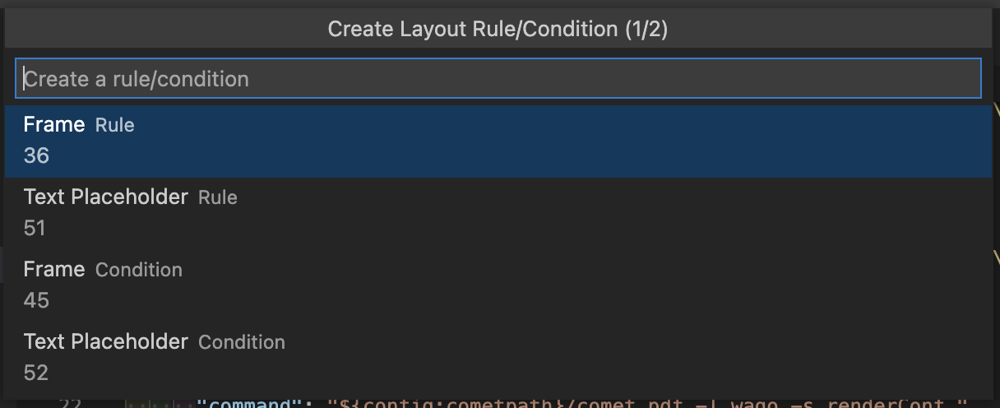
Task: Click the 'Frame' label in the selected row
Action: coord(54,124)
